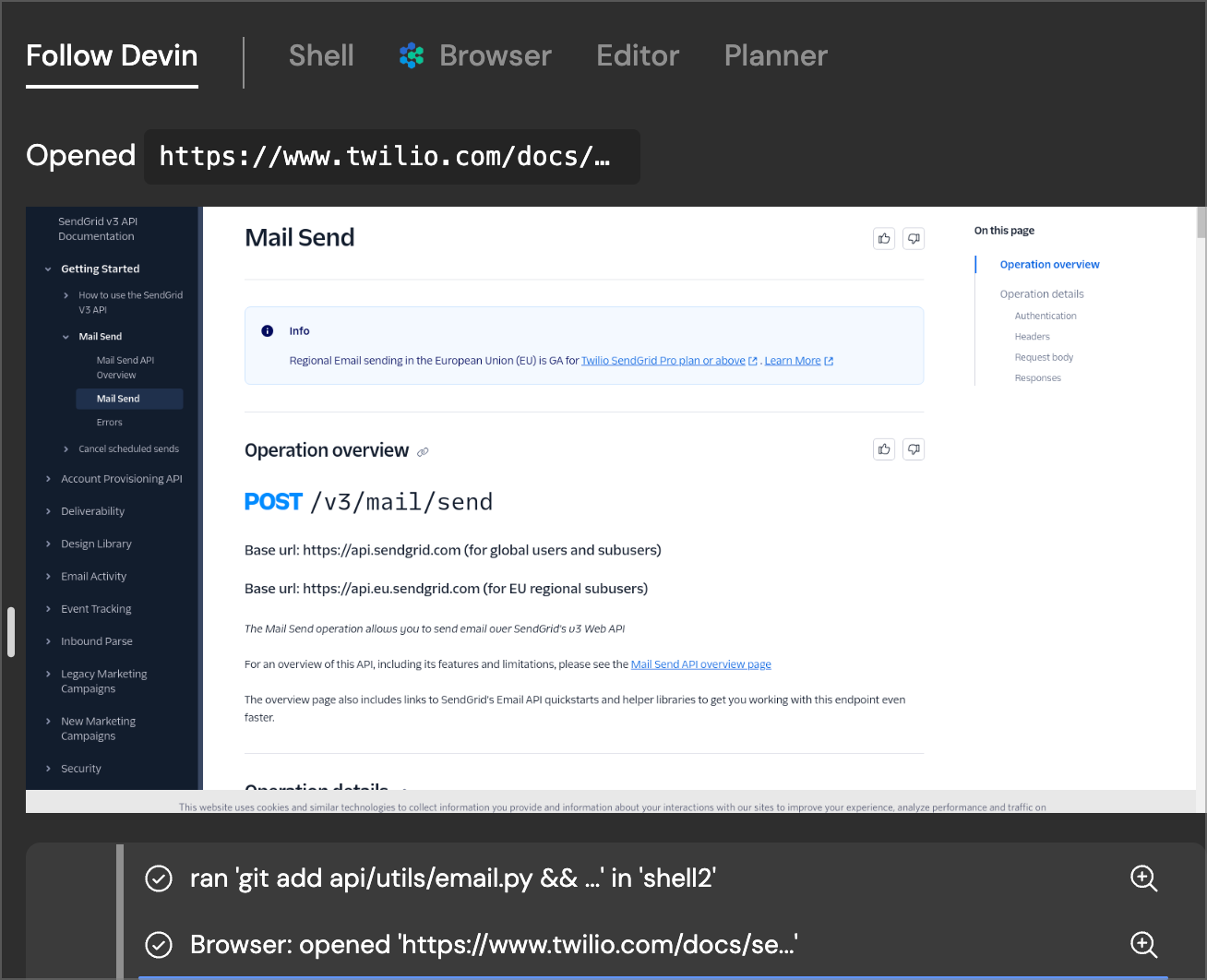Image resolution: width=1207 pixels, height=980 pixels.
Task: Click the 'POST /v3/mail/send' endpoint text
Action: [x=368, y=502]
